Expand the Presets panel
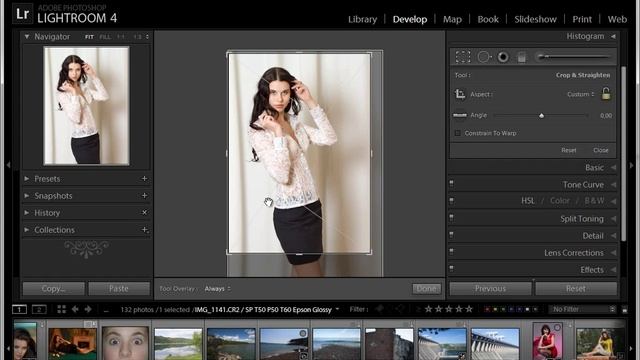The image size is (640, 360). [27, 179]
